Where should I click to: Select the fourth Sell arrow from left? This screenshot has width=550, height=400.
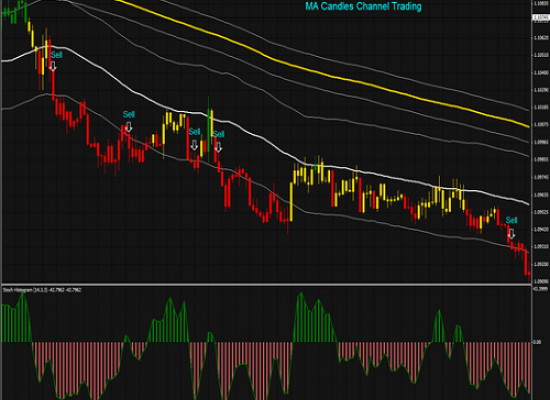218,147
